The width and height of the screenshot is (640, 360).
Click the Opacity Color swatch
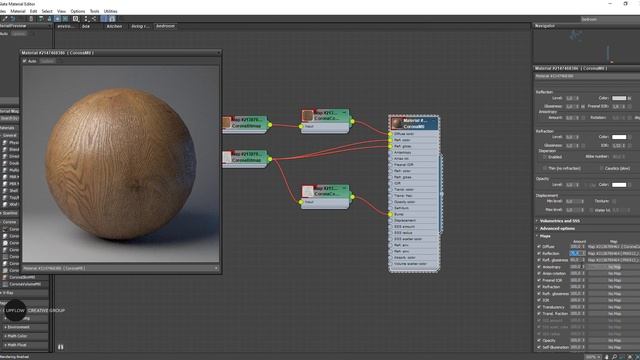point(619,184)
